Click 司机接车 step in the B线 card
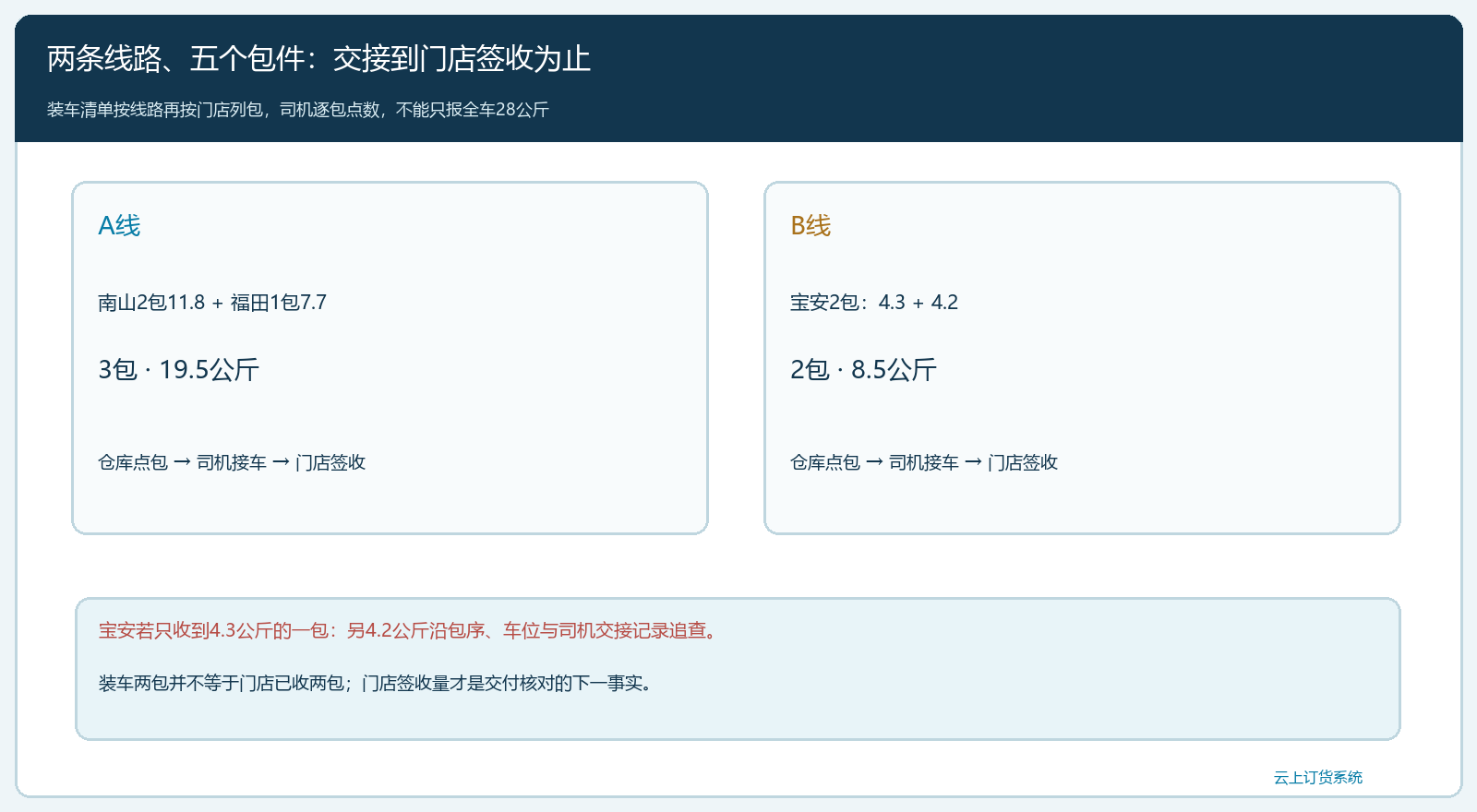 coord(924,461)
